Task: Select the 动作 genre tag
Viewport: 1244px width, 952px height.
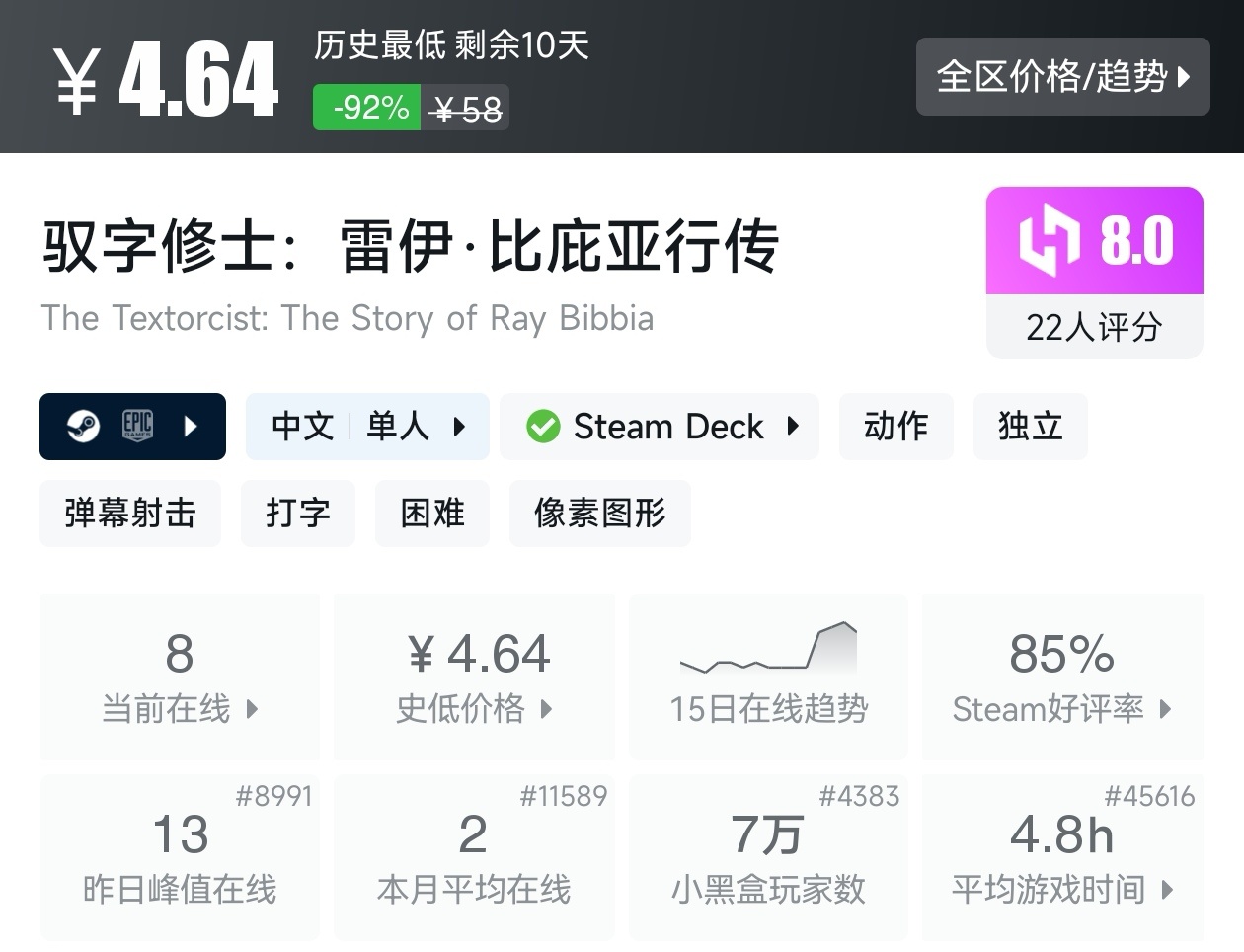Action: tap(895, 427)
